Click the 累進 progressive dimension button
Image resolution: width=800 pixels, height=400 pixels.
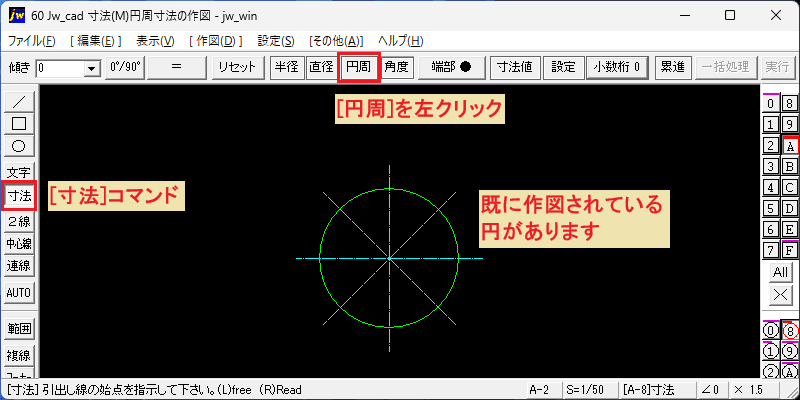point(672,67)
